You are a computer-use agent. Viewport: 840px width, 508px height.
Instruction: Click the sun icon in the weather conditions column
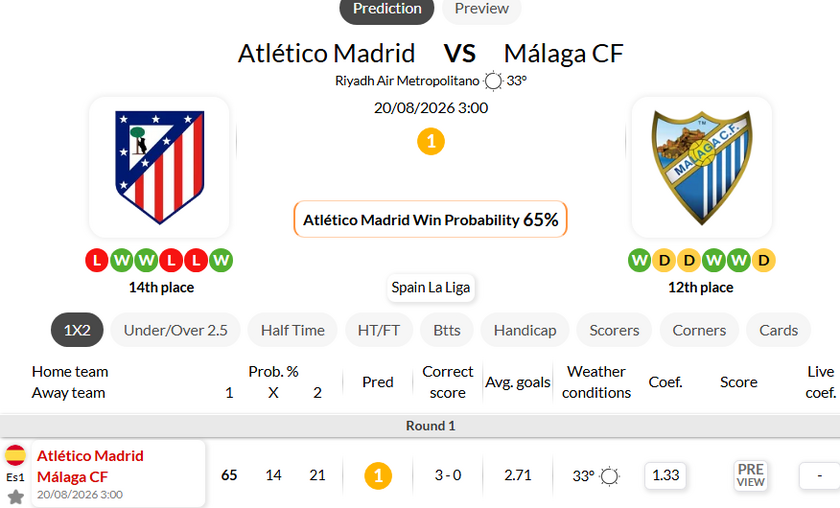[x=609, y=476]
